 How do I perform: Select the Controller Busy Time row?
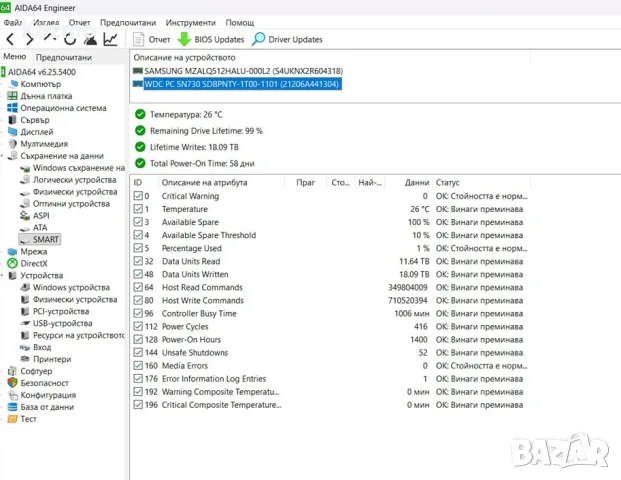[331, 313]
